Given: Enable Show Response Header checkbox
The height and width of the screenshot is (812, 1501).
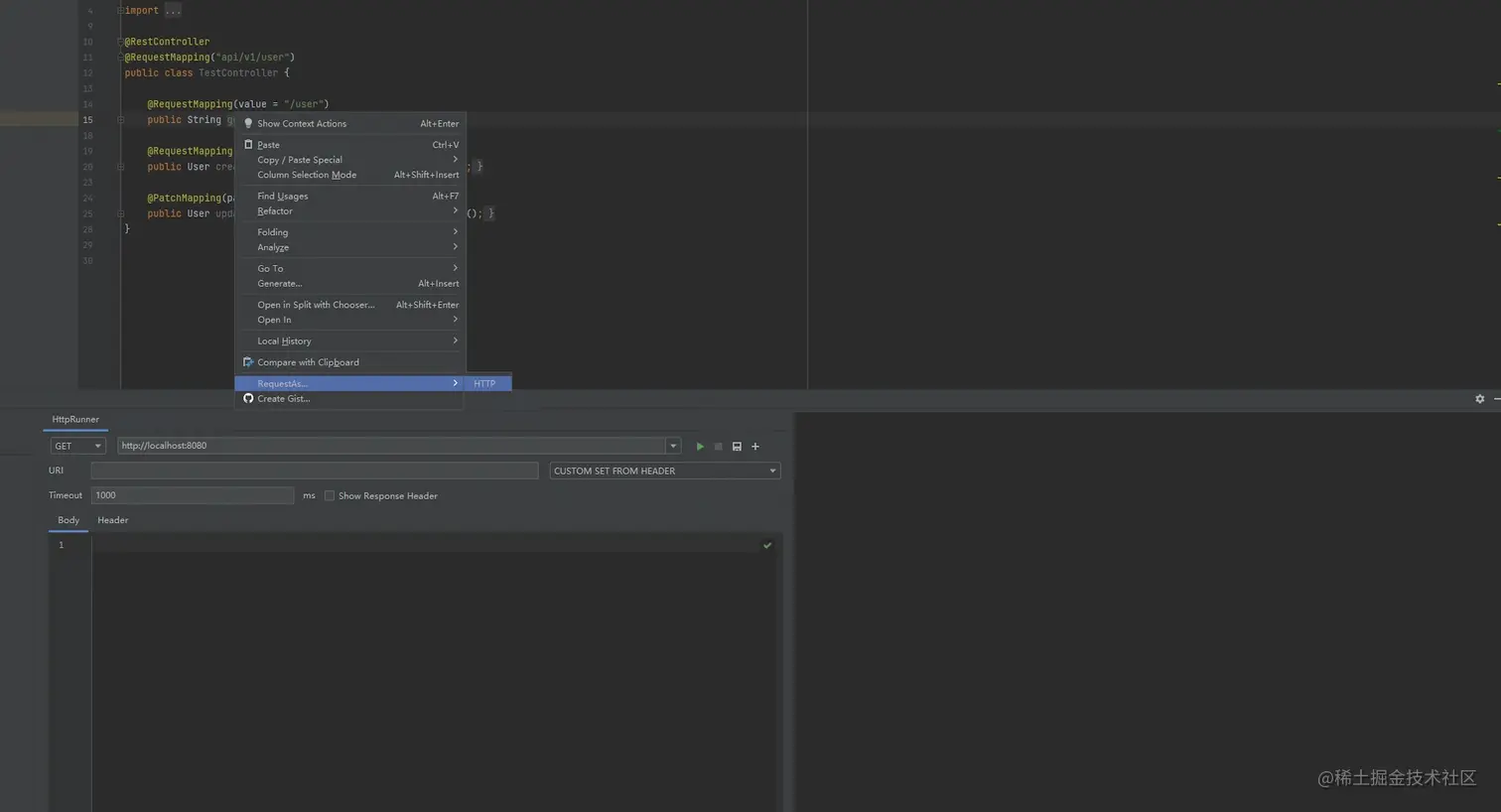Looking at the screenshot, I should point(330,495).
